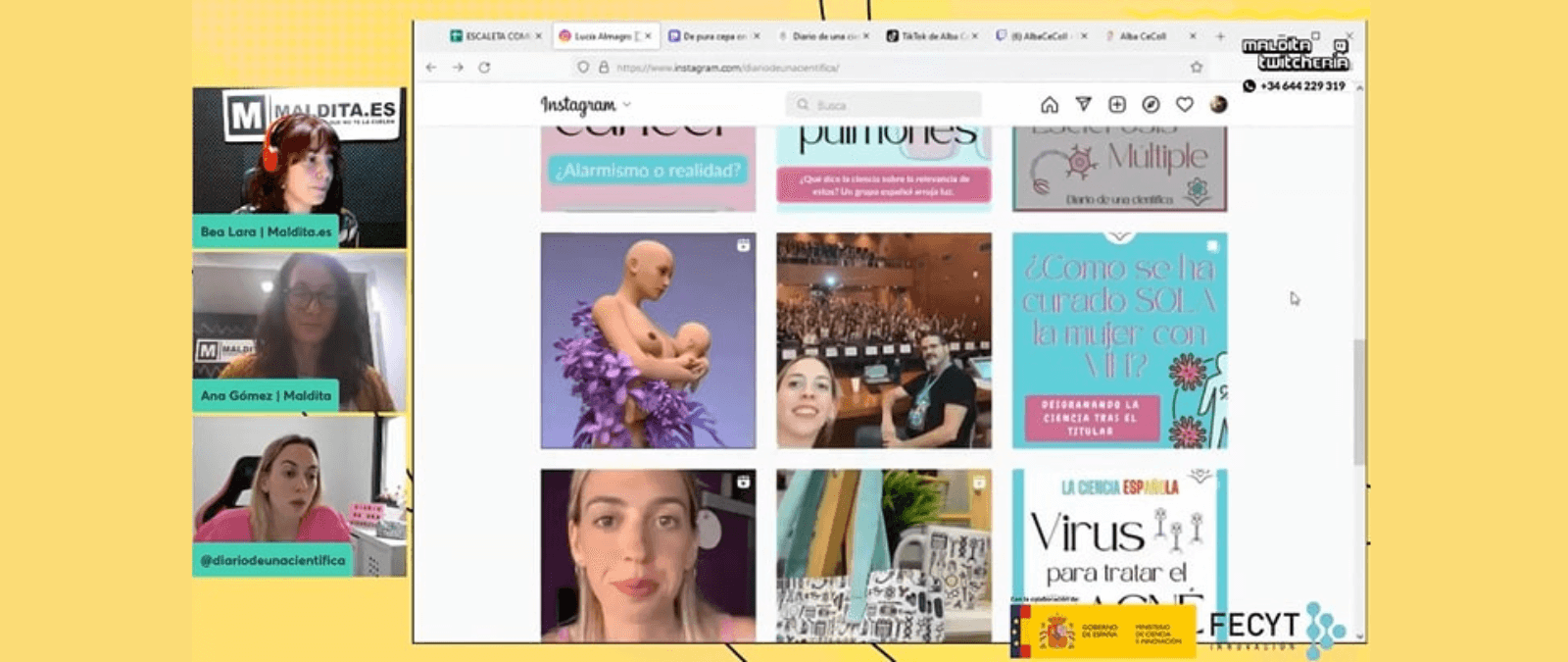
Task: Open Explore compass icon
Action: point(1151,105)
